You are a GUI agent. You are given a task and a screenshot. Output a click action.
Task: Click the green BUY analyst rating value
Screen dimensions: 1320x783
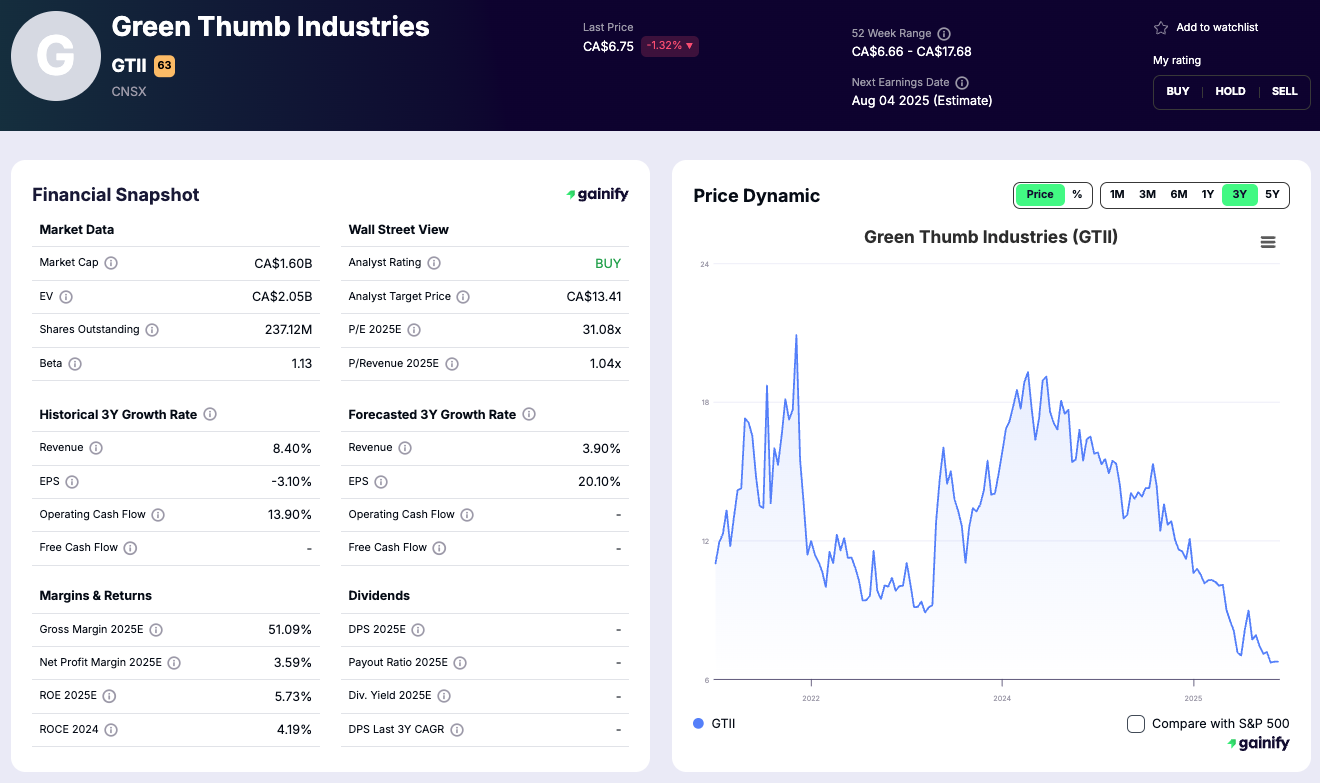click(x=608, y=264)
